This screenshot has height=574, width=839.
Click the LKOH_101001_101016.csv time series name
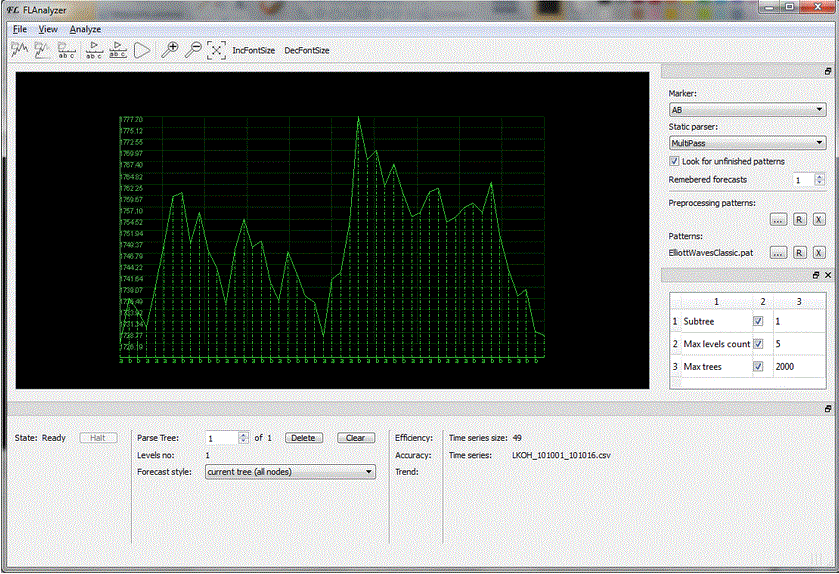561,455
